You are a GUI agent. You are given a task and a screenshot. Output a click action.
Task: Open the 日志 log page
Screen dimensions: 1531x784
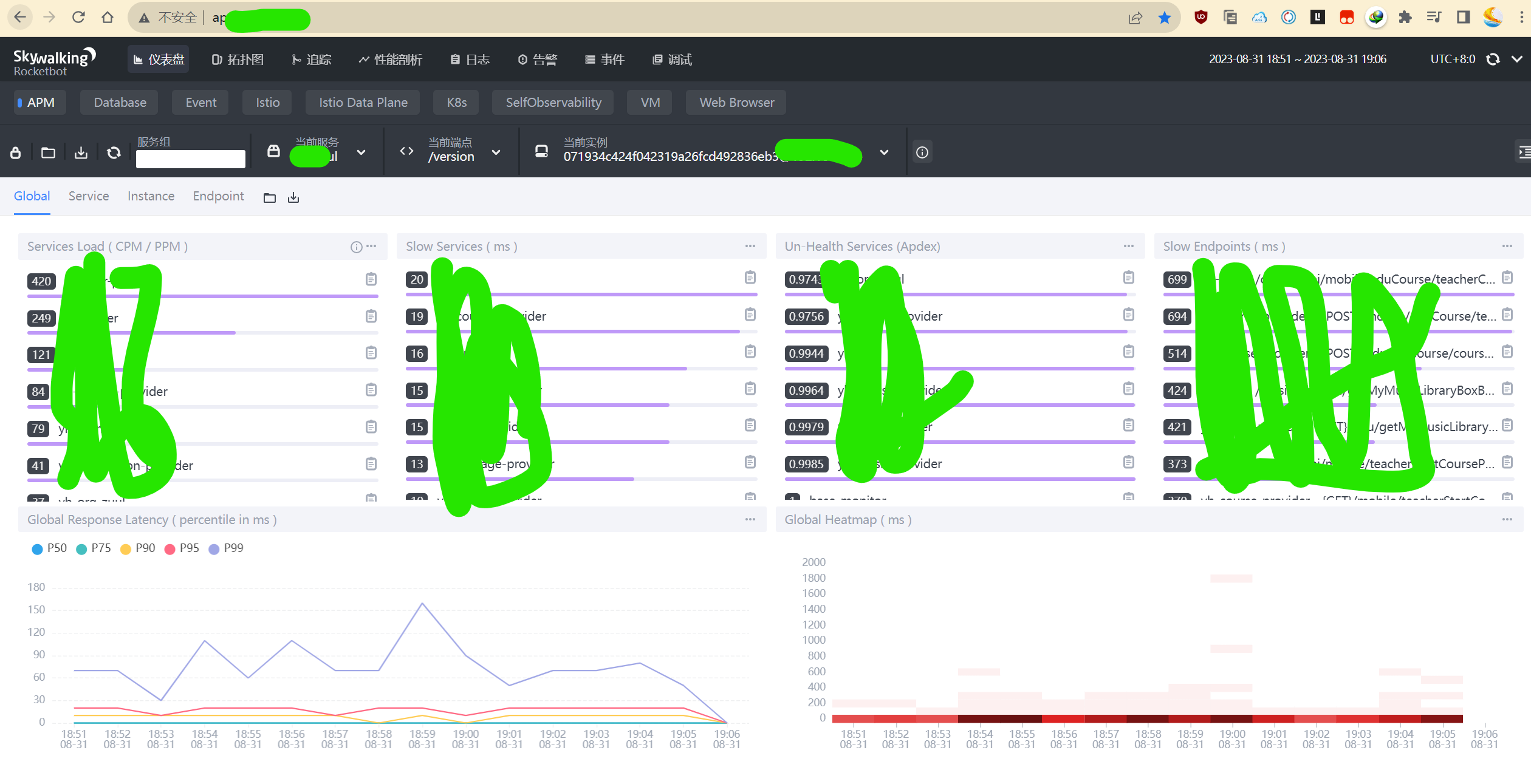point(470,60)
